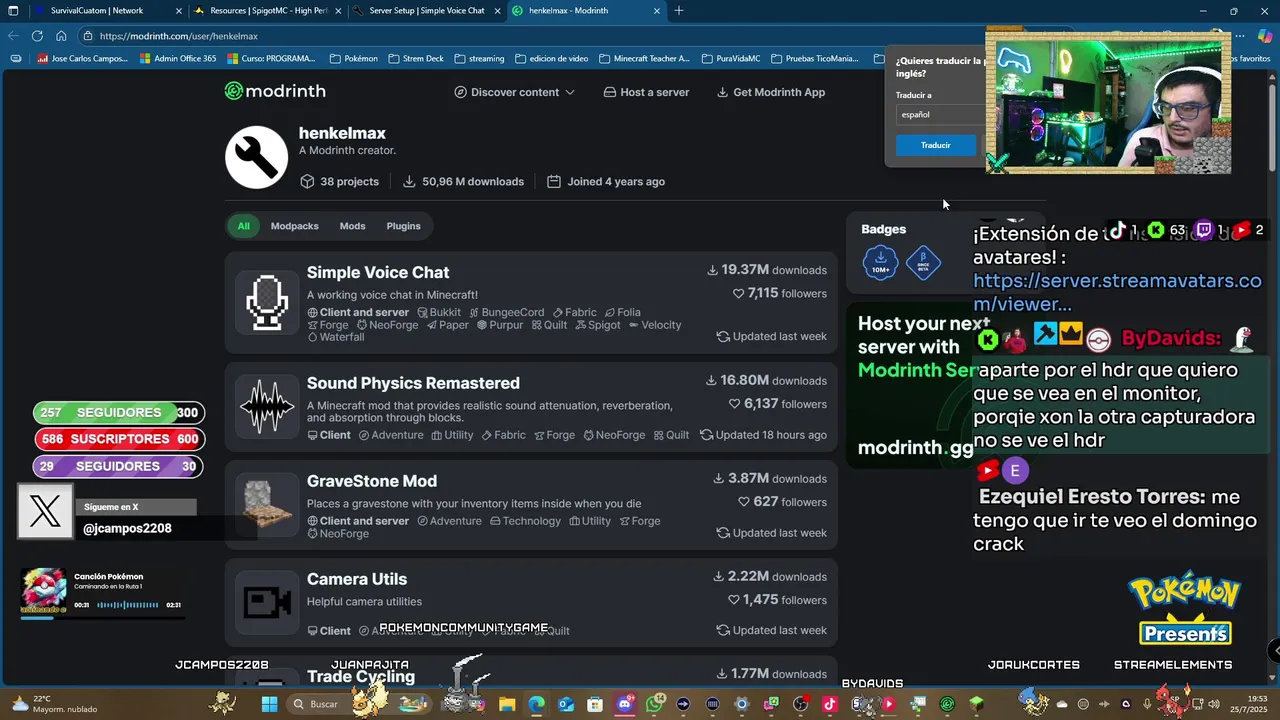Select the All filter tab
This screenshot has width=1280, height=720.
[243, 226]
